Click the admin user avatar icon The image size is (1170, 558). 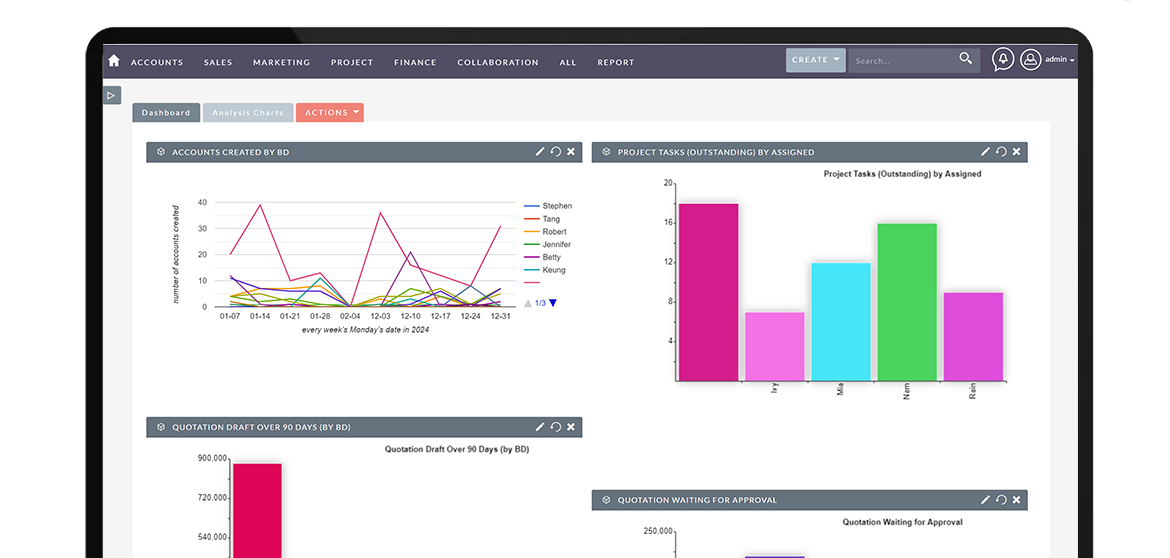pyautogui.click(x=1030, y=60)
